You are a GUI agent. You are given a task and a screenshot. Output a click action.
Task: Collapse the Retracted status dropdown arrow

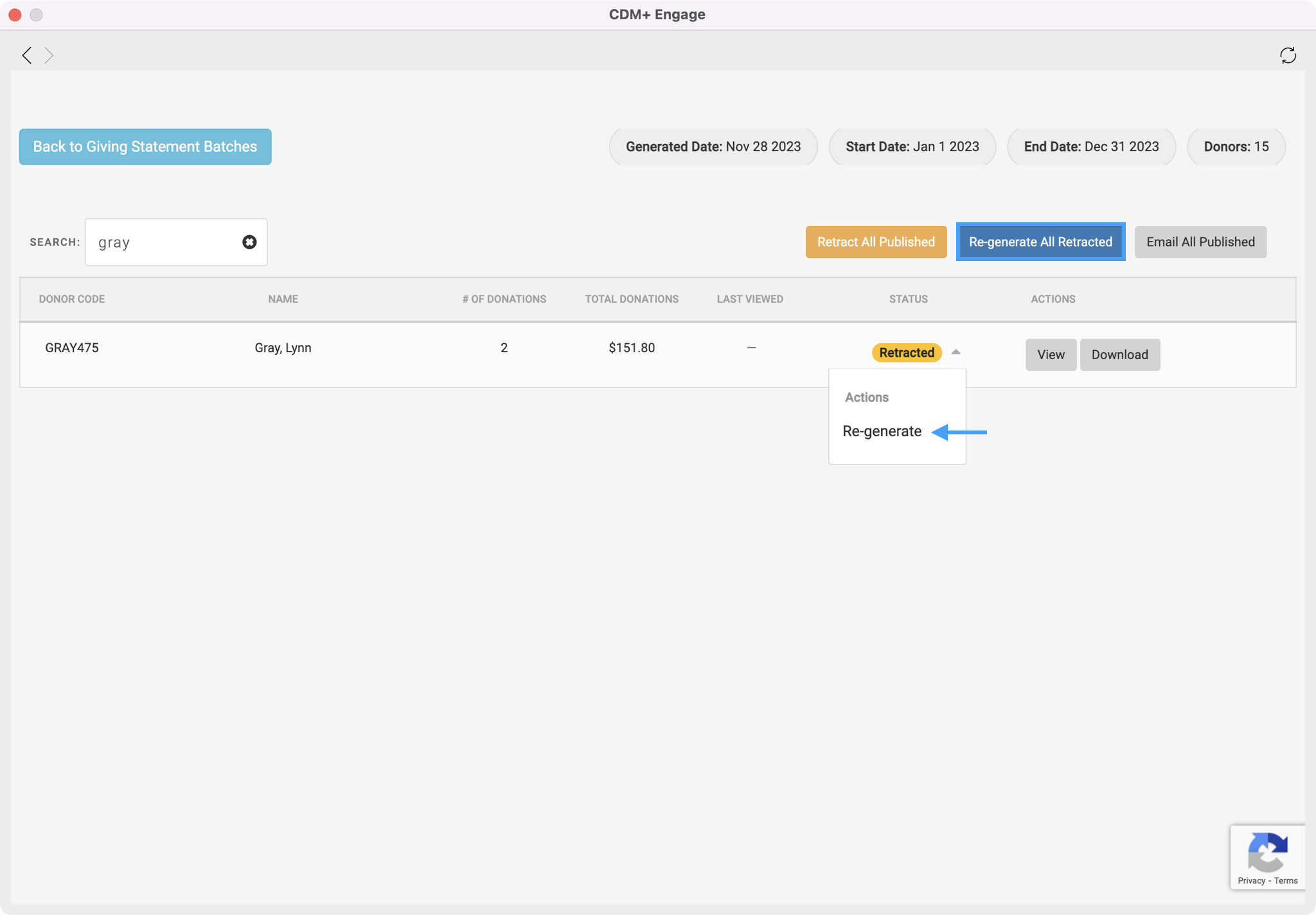956,352
